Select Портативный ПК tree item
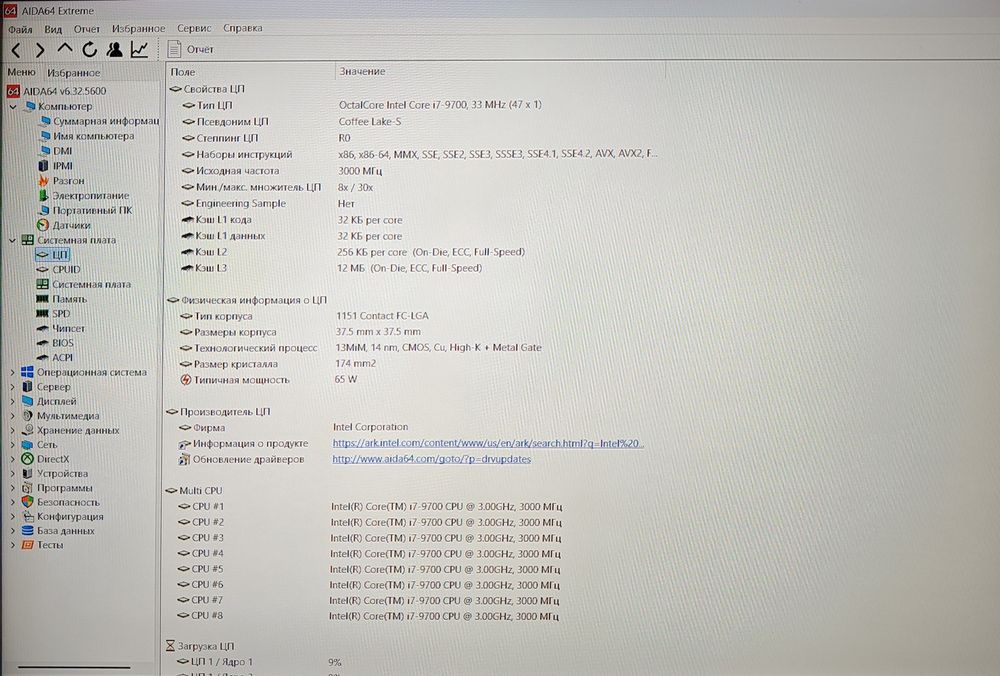Screen dimensions: 1000x676 (85, 210)
